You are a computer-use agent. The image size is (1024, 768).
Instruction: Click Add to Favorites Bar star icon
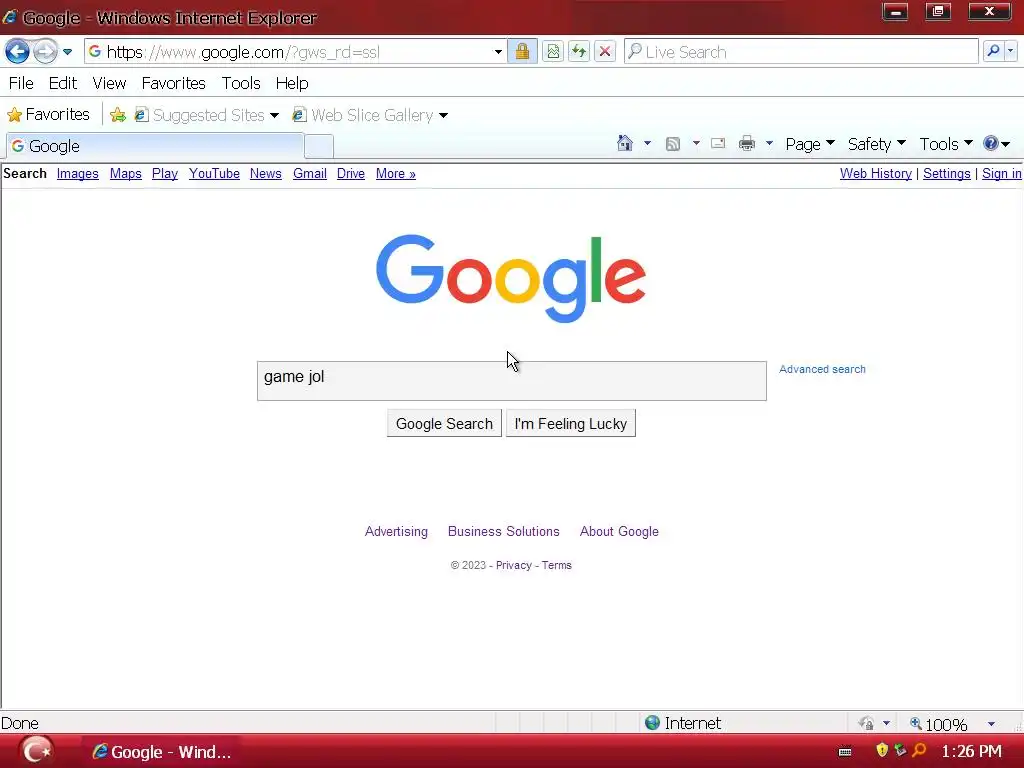(x=118, y=115)
